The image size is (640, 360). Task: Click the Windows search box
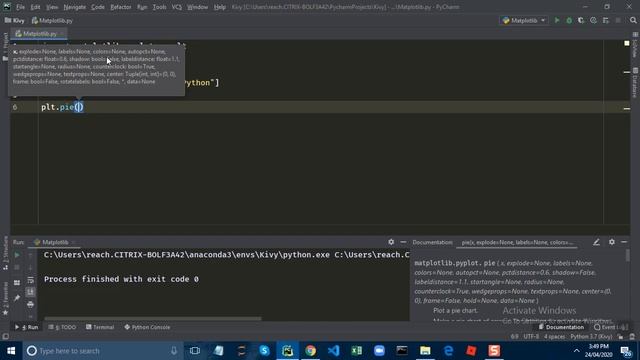pyautogui.click(x=102, y=351)
